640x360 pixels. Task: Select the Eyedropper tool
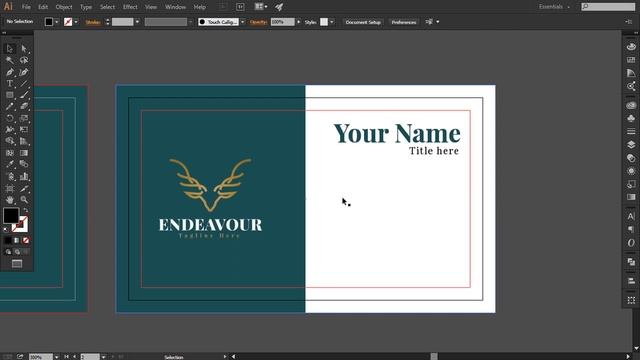point(10,164)
